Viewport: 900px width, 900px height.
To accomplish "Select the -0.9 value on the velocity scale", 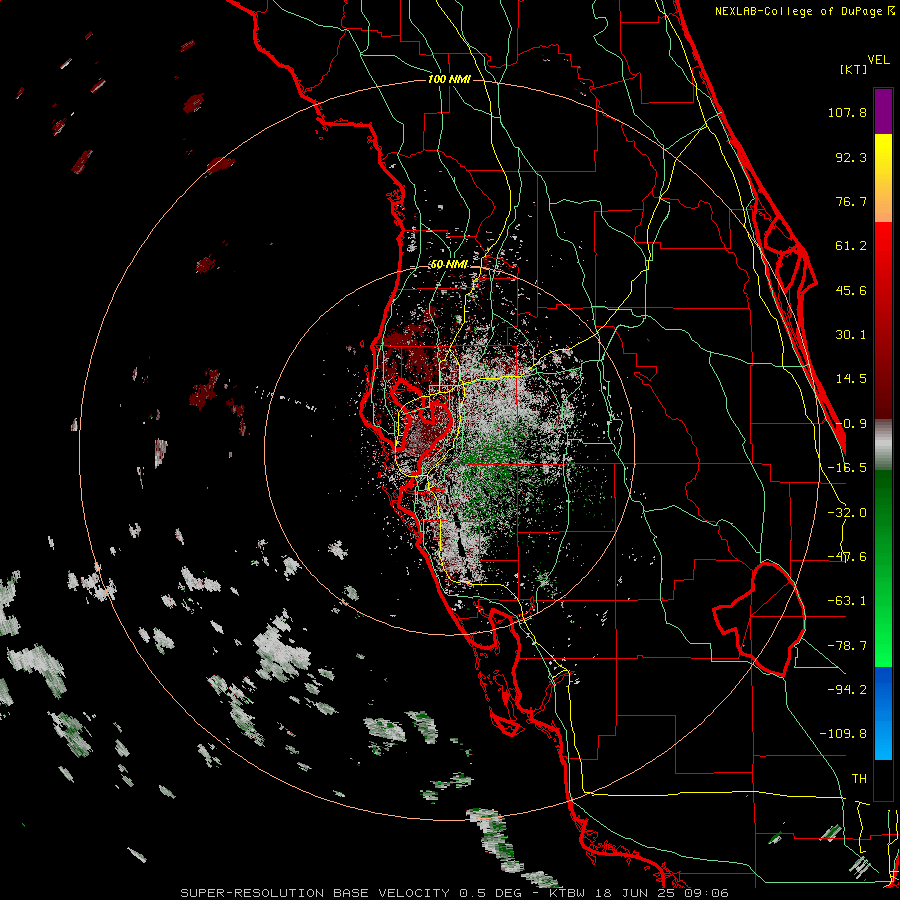I will [851, 424].
